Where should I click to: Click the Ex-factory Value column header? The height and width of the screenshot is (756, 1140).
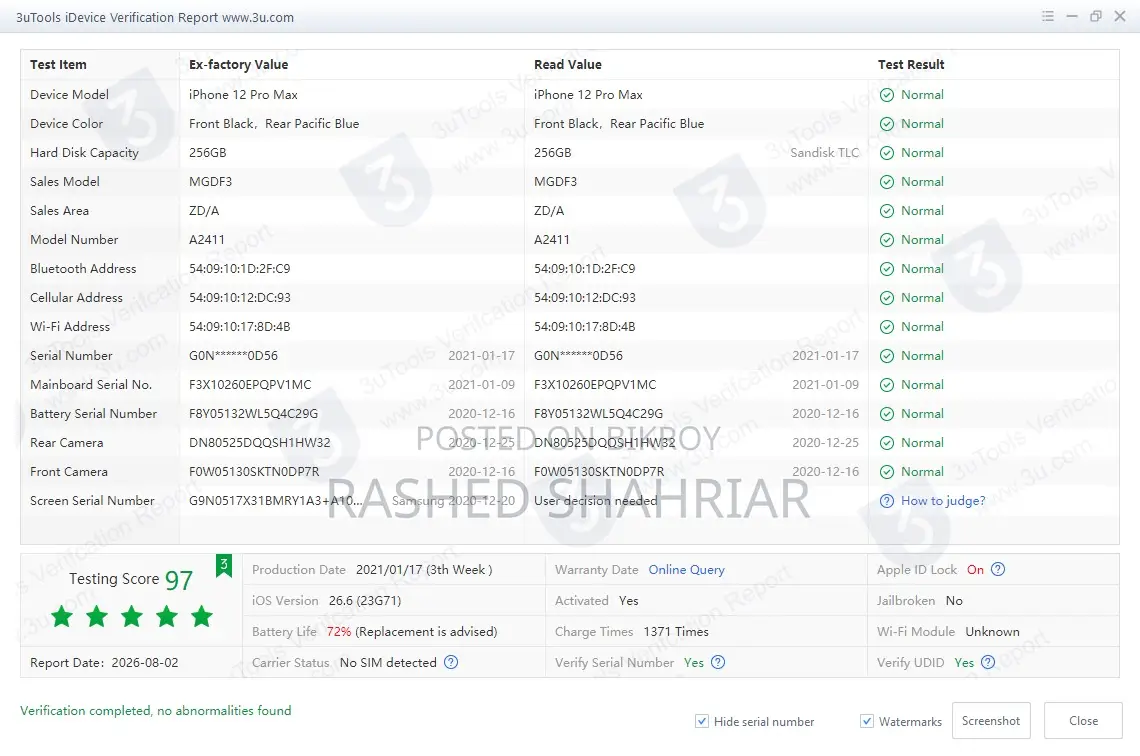pos(238,65)
